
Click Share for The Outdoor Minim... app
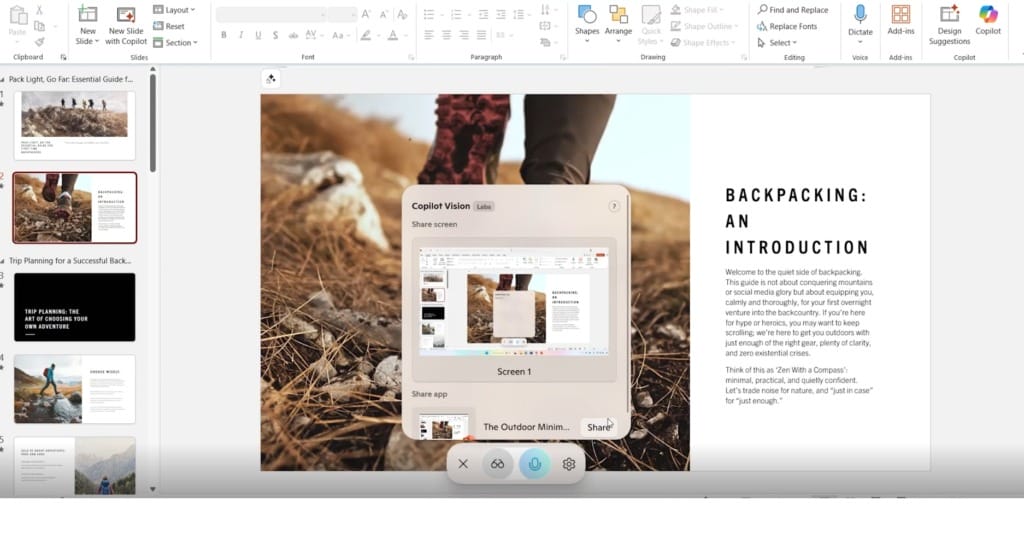[599, 427]
